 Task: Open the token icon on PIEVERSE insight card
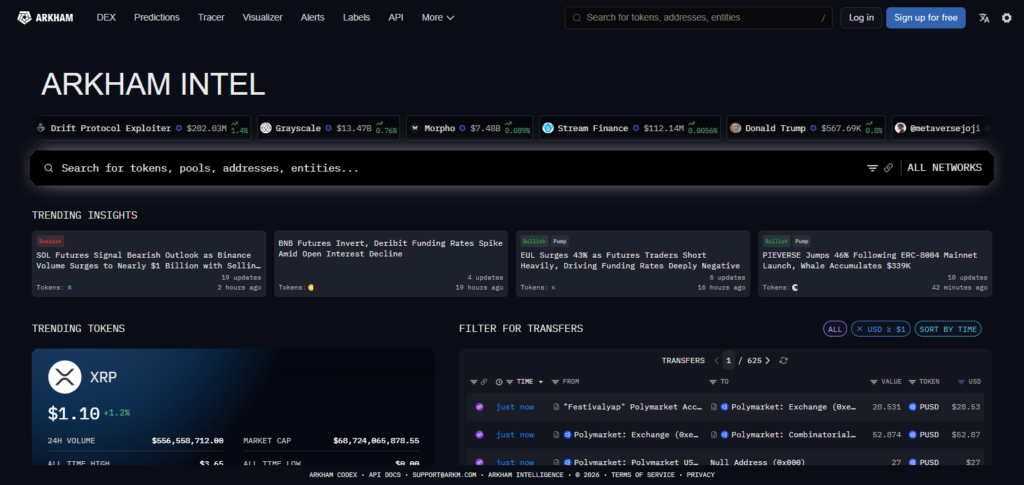pyautogui.click(x=795, y=287)
